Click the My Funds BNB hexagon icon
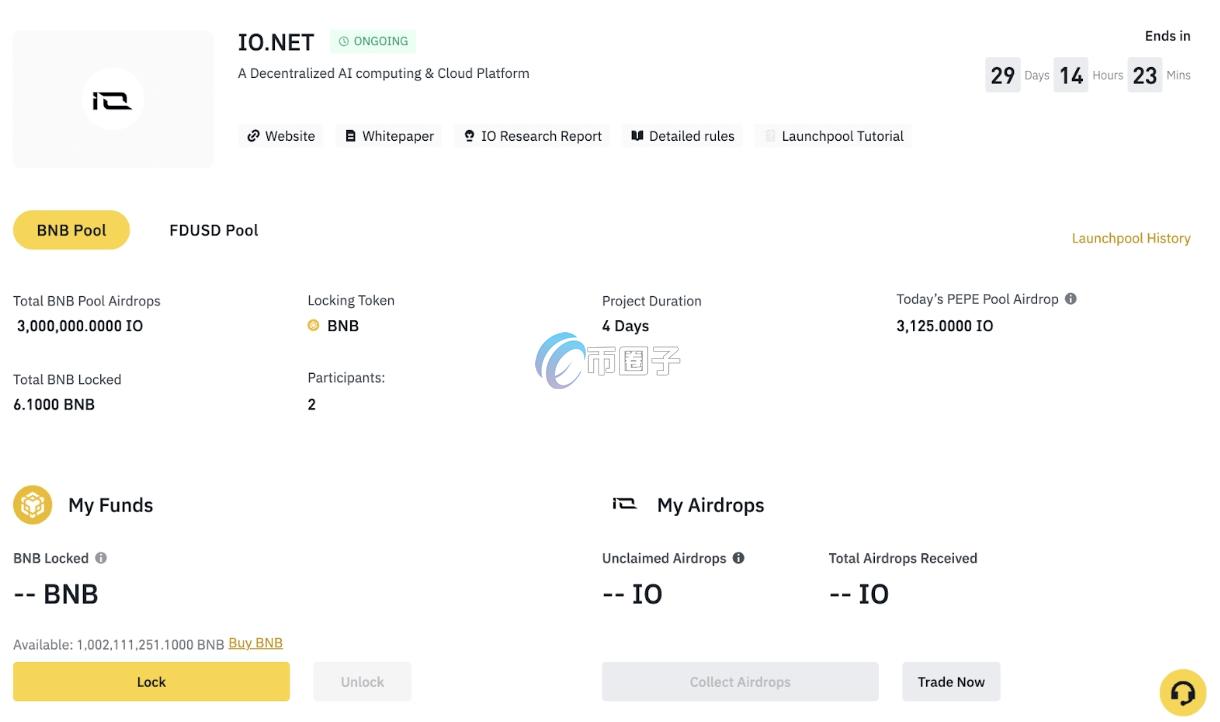This screenshot has width=1220, height=722. [32, 505]
